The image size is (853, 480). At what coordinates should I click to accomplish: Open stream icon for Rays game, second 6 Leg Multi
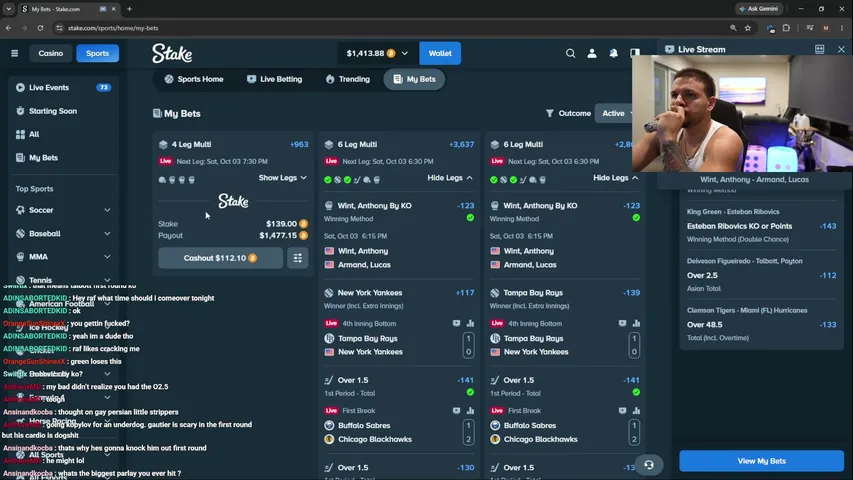(x=622, y=323)
